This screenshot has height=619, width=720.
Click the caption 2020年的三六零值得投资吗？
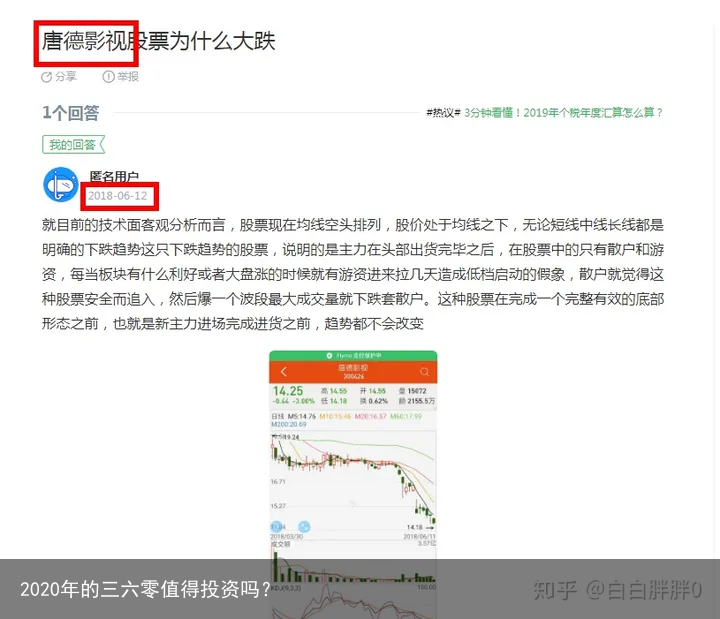146,589
